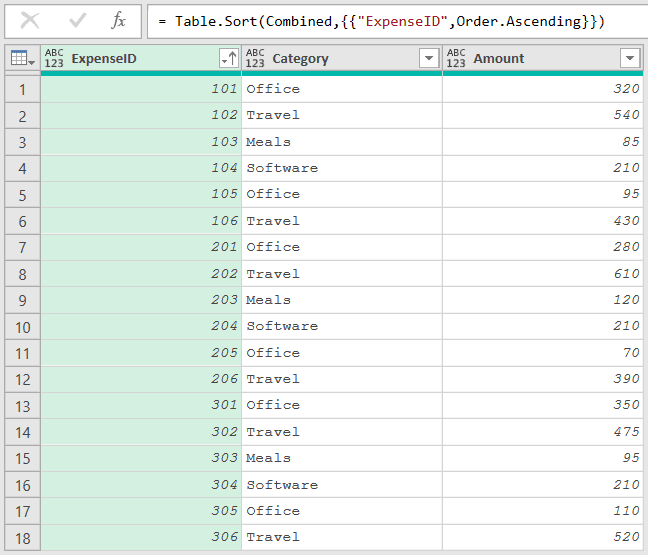This screenshot has width=648, height=555.
Task: Click ExpenseID column data type icon
Action: pyautogui.click(x=54, y=58)
